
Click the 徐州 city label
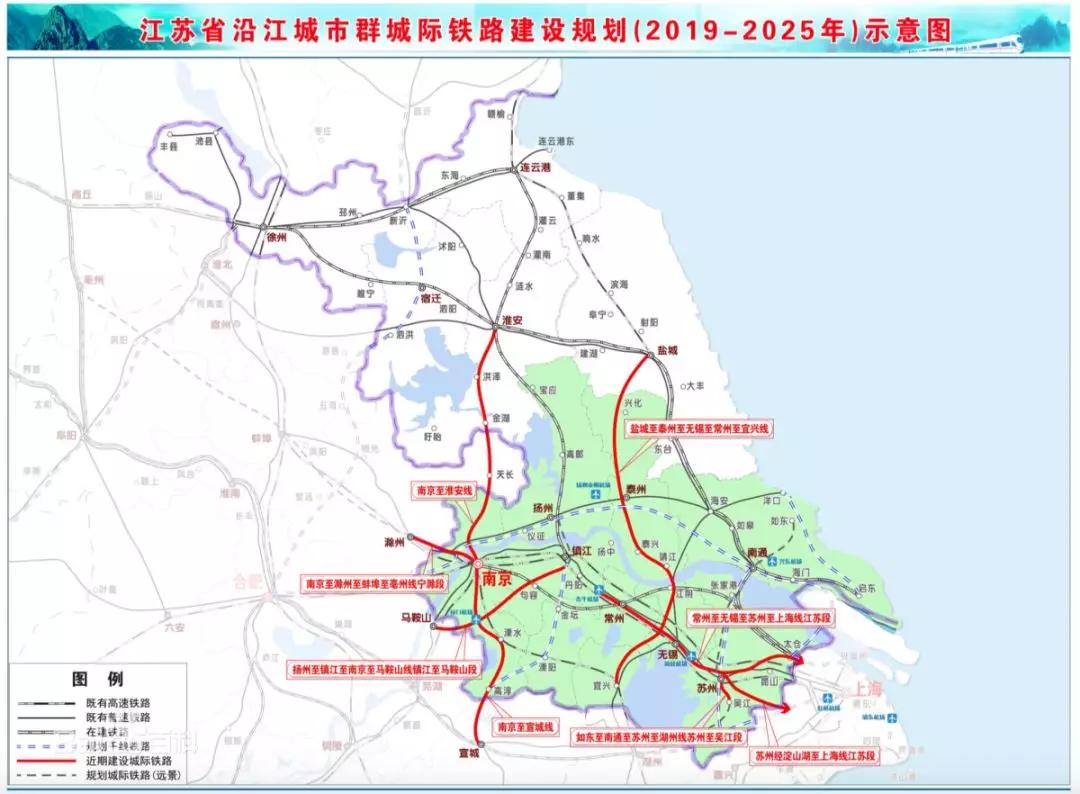point(276,237)
